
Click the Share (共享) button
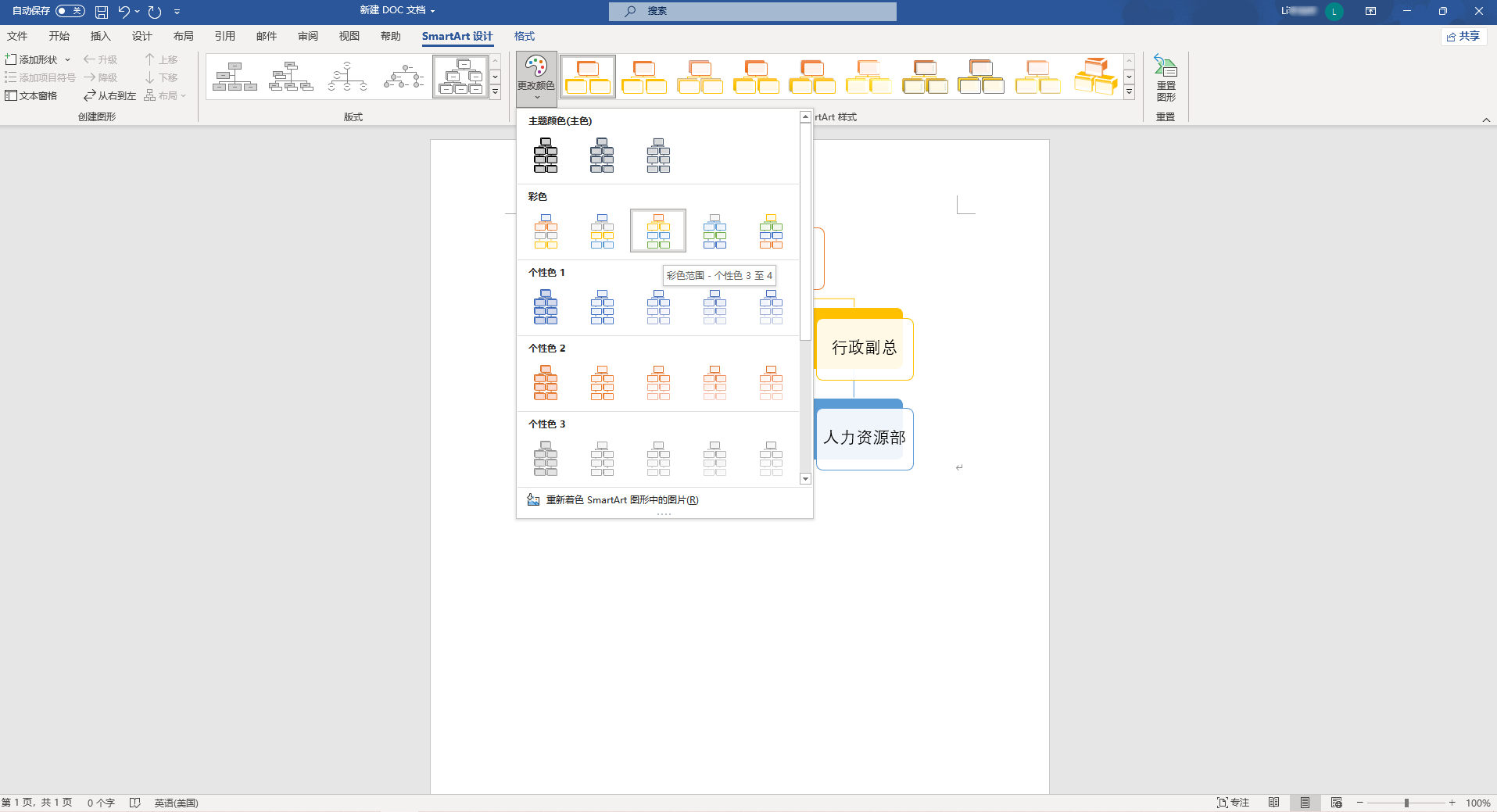(1463, 36)
